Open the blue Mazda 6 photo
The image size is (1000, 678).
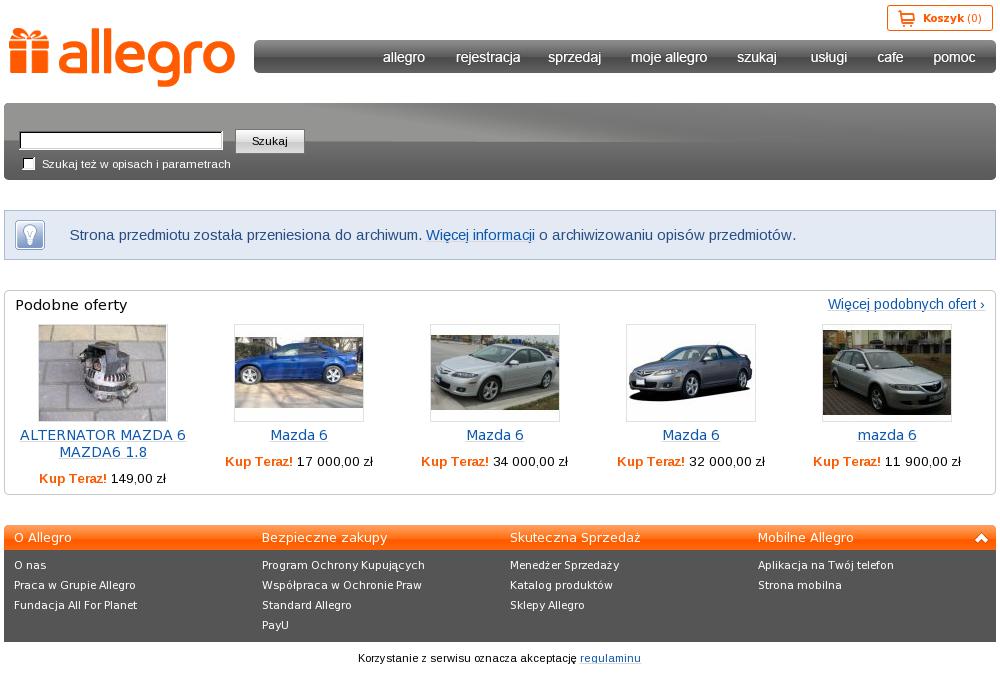click(x=298, y=373)
